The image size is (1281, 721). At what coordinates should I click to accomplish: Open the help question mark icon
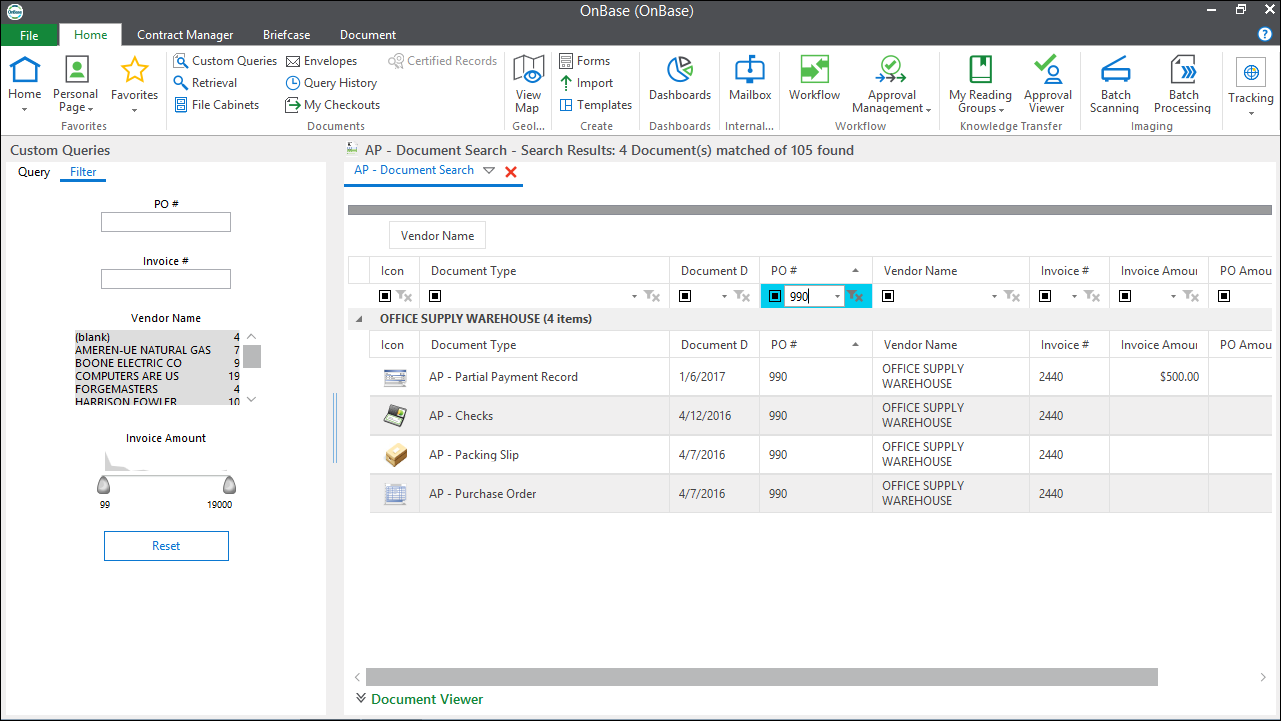1265,34
